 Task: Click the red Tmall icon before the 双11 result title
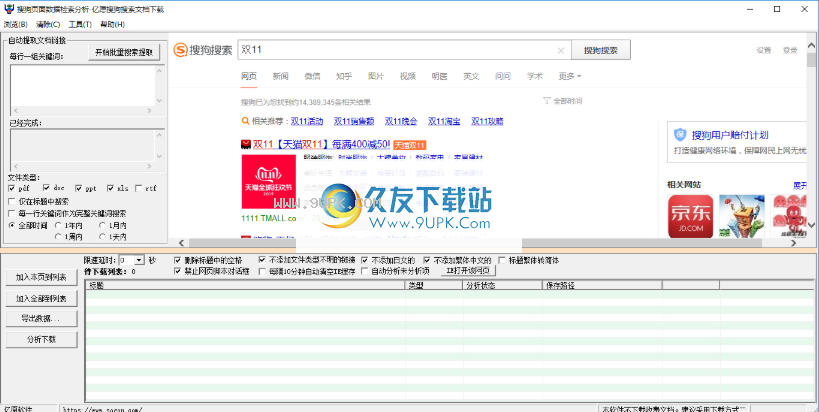pyautogui.click(x=245, y=144)
